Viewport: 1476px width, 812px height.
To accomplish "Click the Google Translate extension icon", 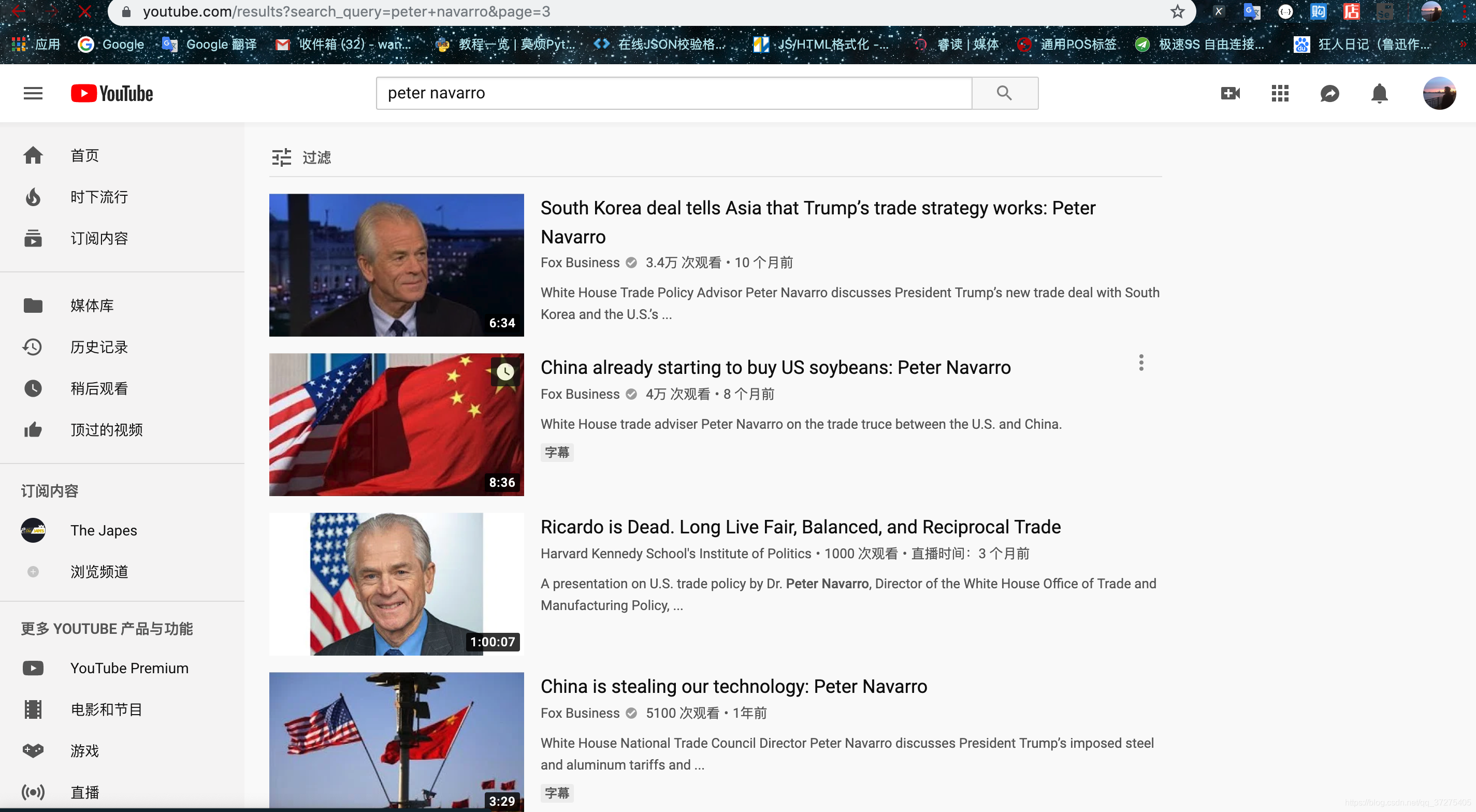I will [1251, 11].
